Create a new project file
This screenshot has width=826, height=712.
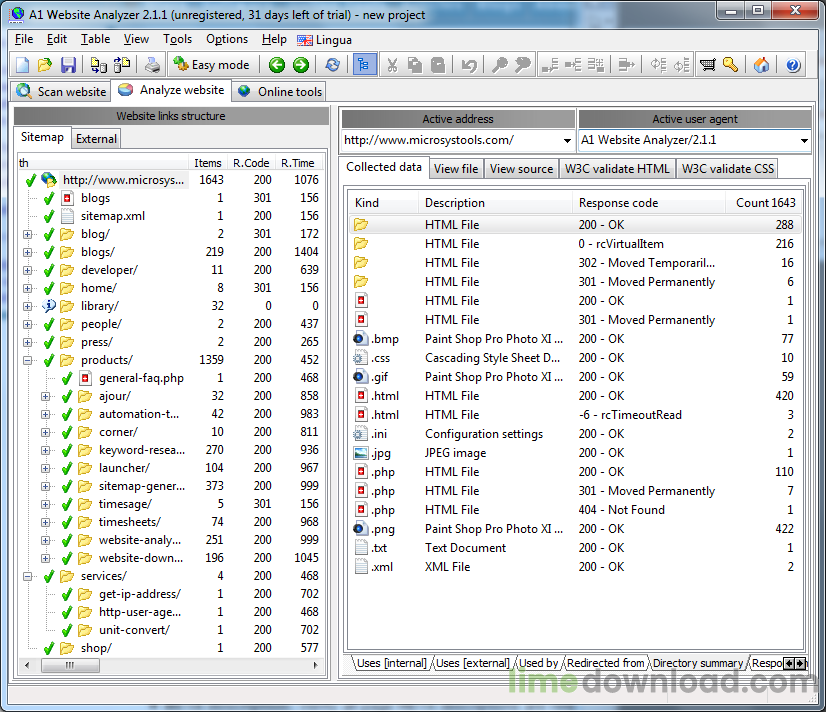(23, 65)
